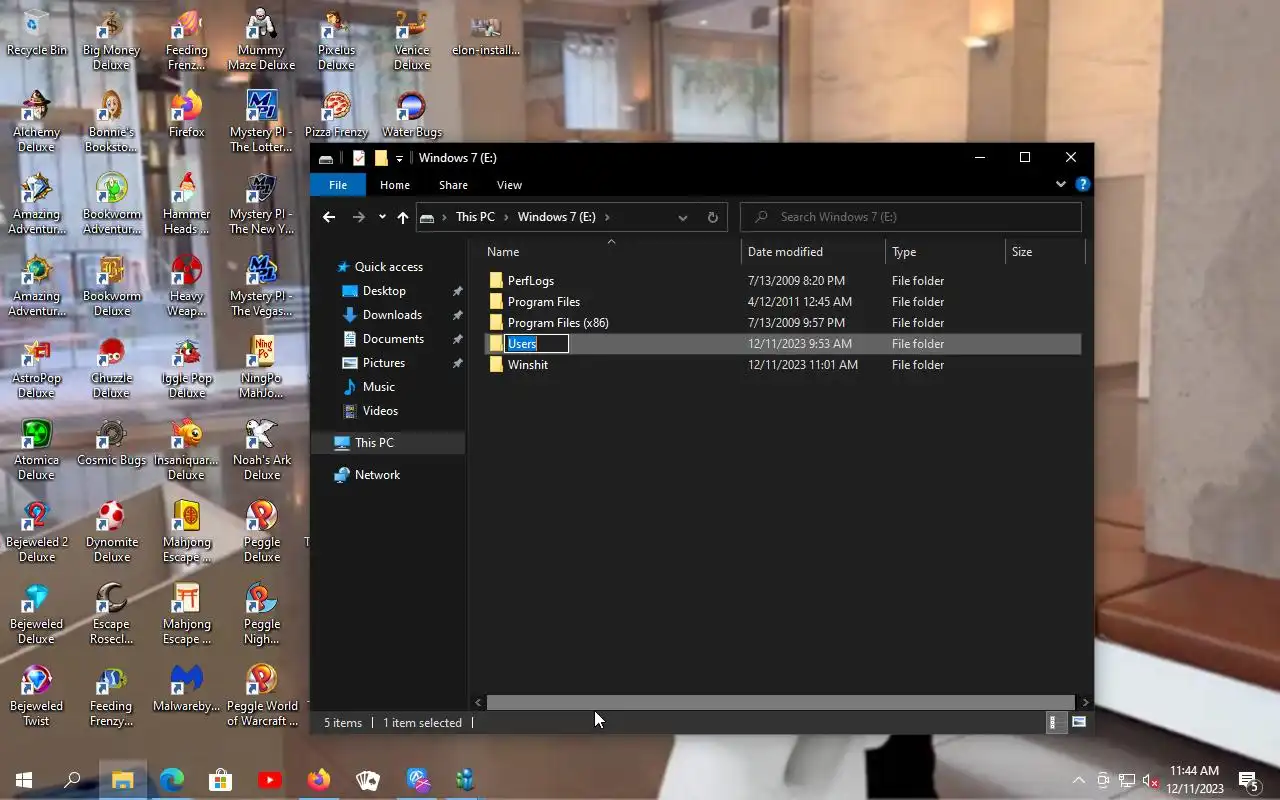1280x800 pixels.
Task: Open the Windows Start menu
Action: (x=24, y=780)
